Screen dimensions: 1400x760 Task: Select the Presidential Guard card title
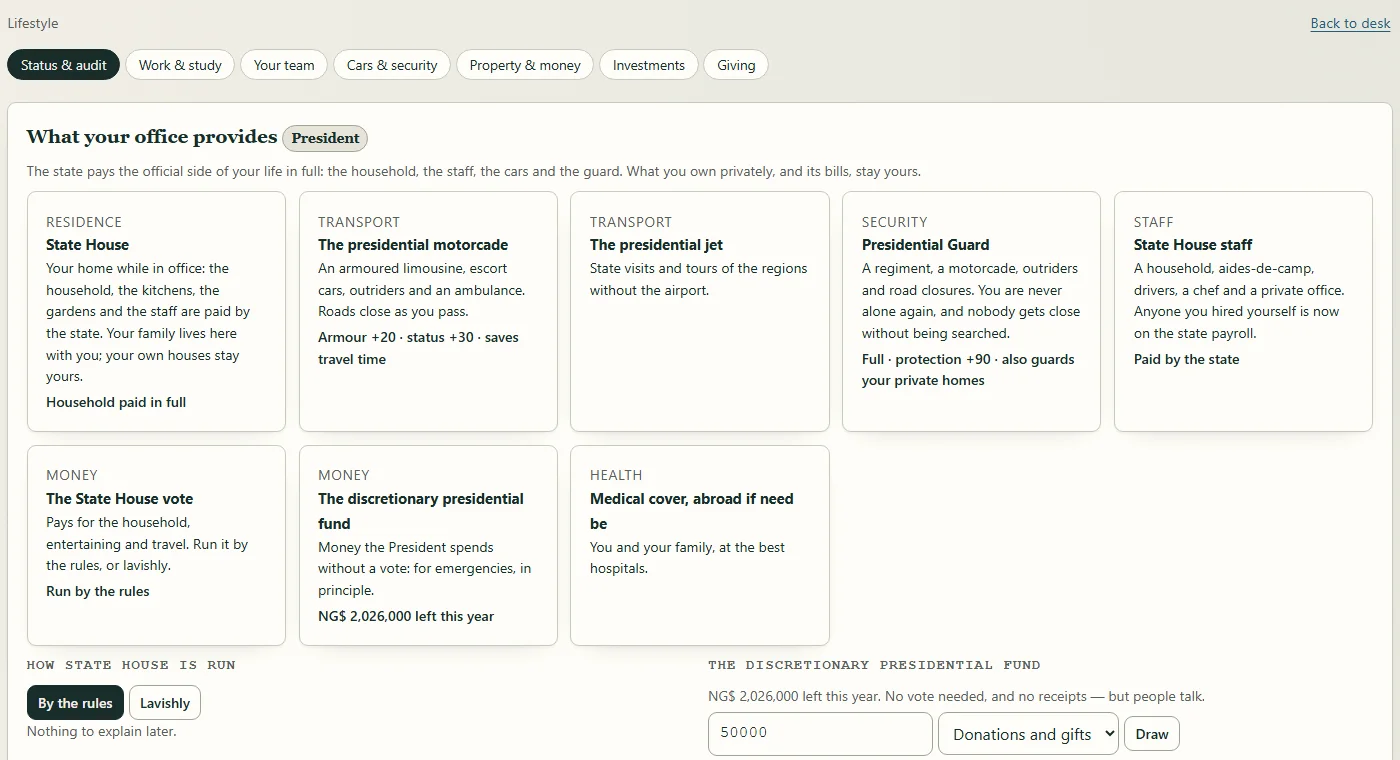(x=925, y=245)
